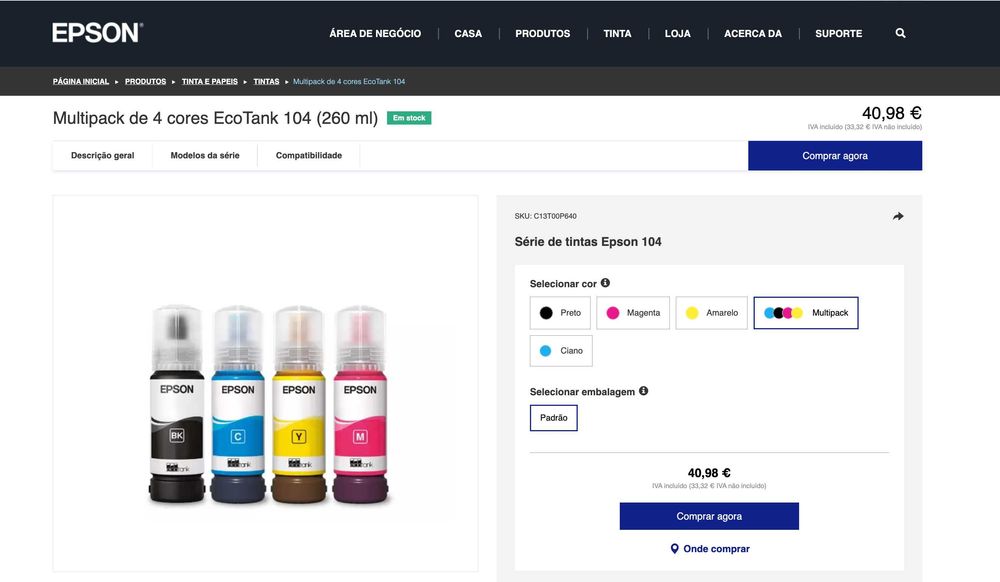Screen dimensions: 1000x582
Task: Click the share arrow icon
Action: (x=898, y=216)
